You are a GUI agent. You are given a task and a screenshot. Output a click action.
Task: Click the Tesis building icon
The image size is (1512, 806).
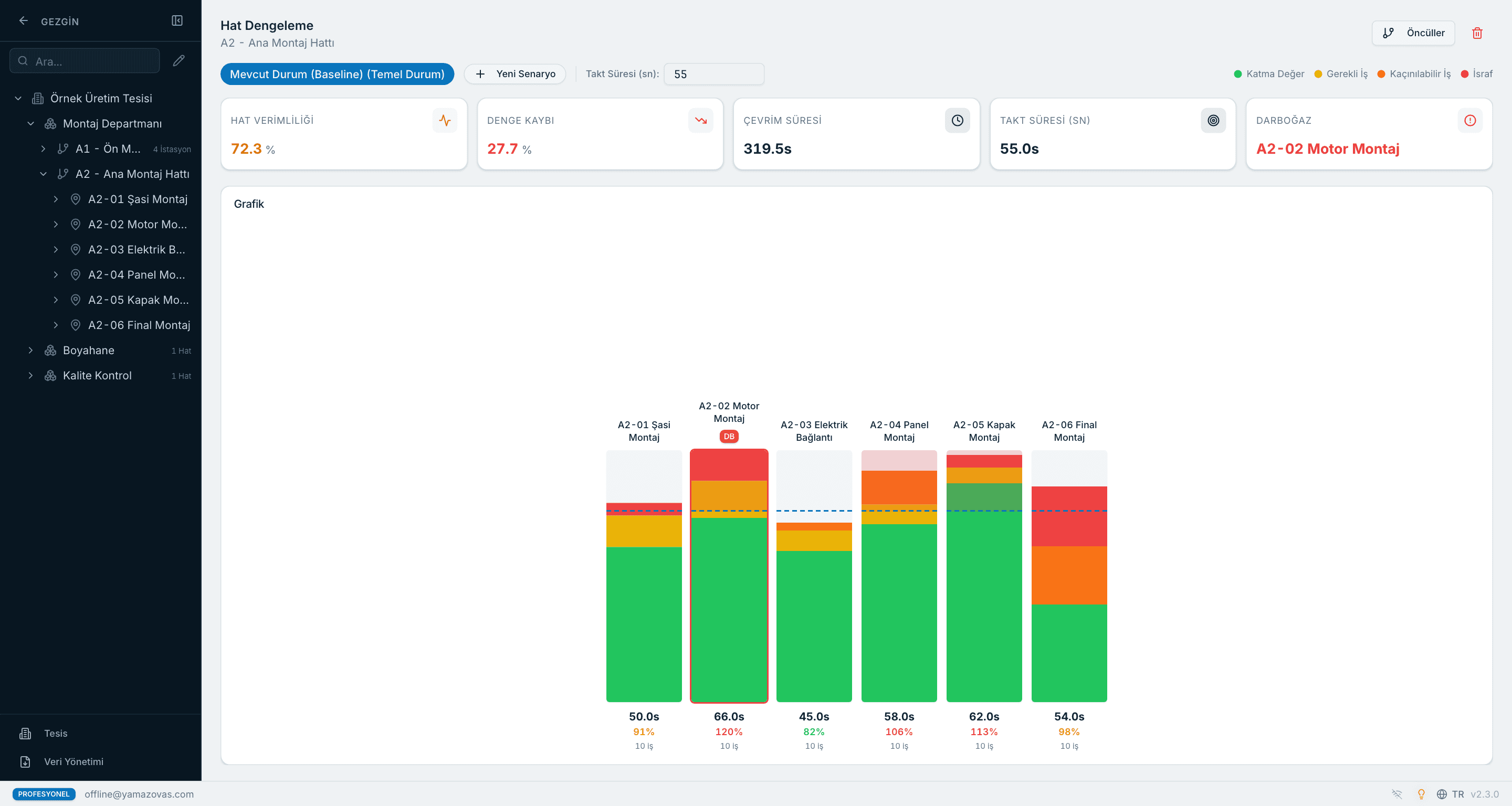tap(25, 733)
